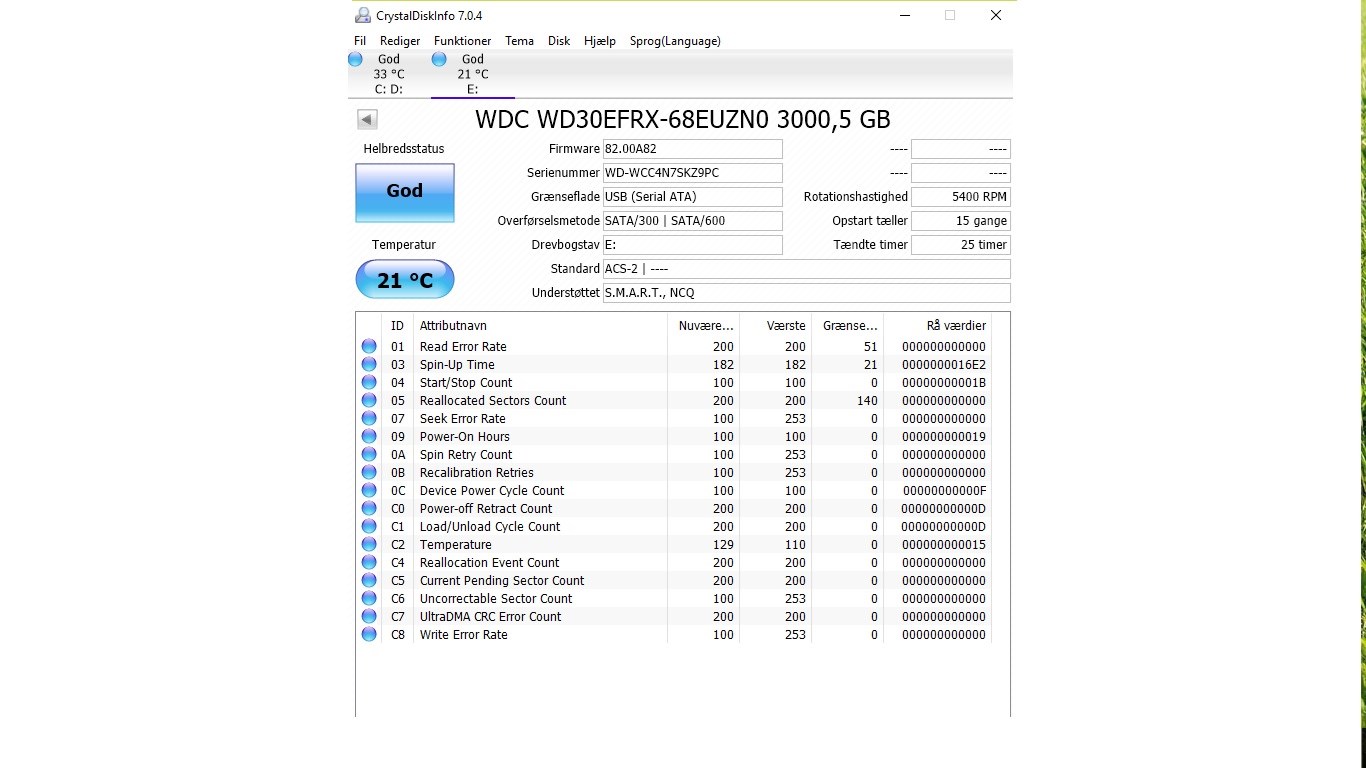Click the status orb for Reallocation Event Count
Screen dimensions: 1366x768
click(369, 562)
